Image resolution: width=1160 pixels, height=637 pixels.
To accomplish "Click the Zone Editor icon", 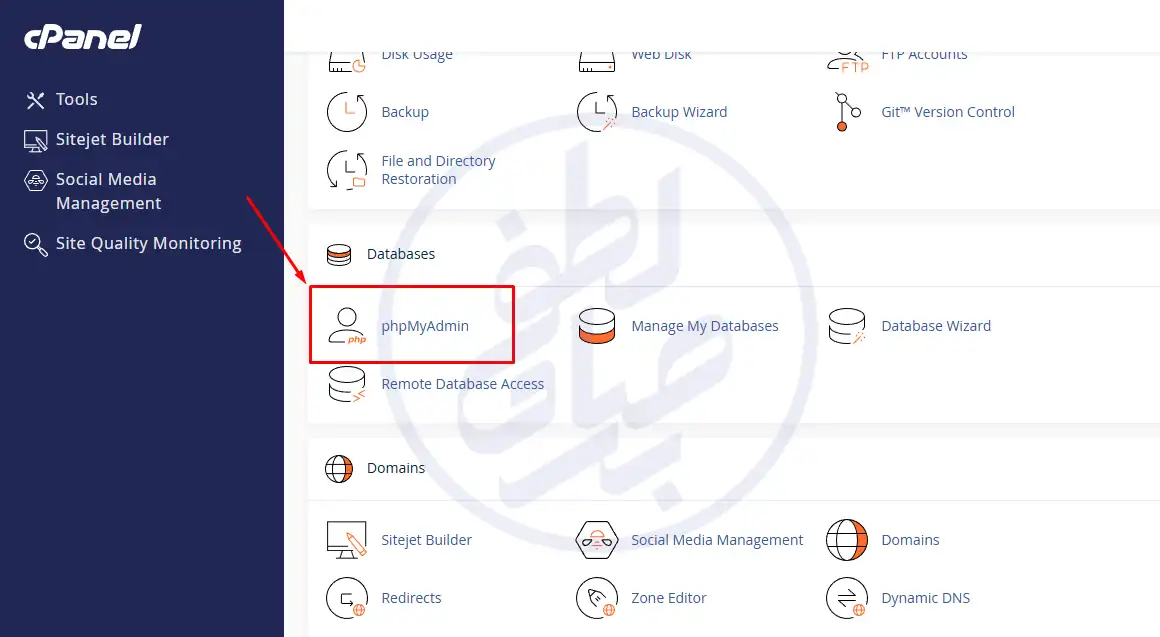I will [597, 598].
